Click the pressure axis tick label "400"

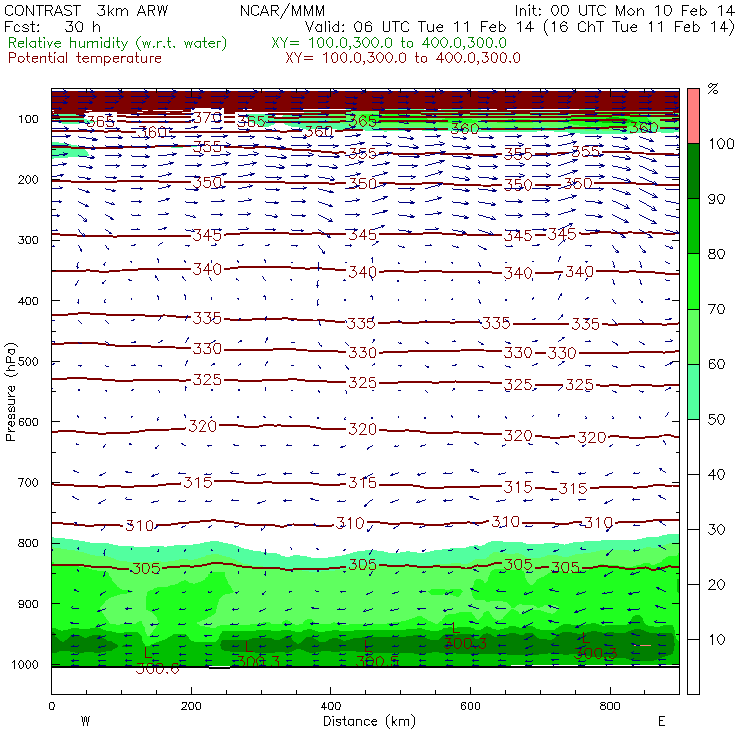pos(28,301)
